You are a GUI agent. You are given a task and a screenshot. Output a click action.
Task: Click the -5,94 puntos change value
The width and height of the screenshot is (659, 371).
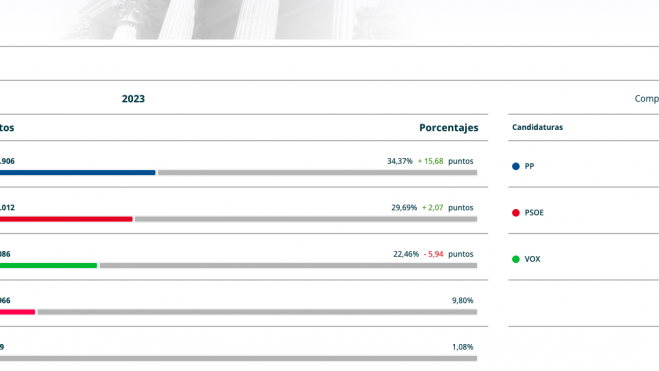coord(448,254)
